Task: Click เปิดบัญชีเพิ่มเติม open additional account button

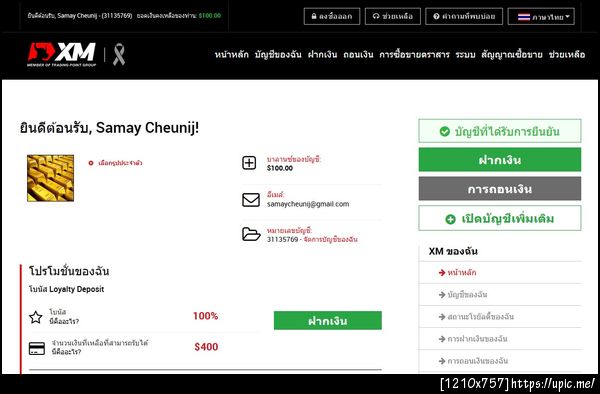Action: [x=500, y=218]
